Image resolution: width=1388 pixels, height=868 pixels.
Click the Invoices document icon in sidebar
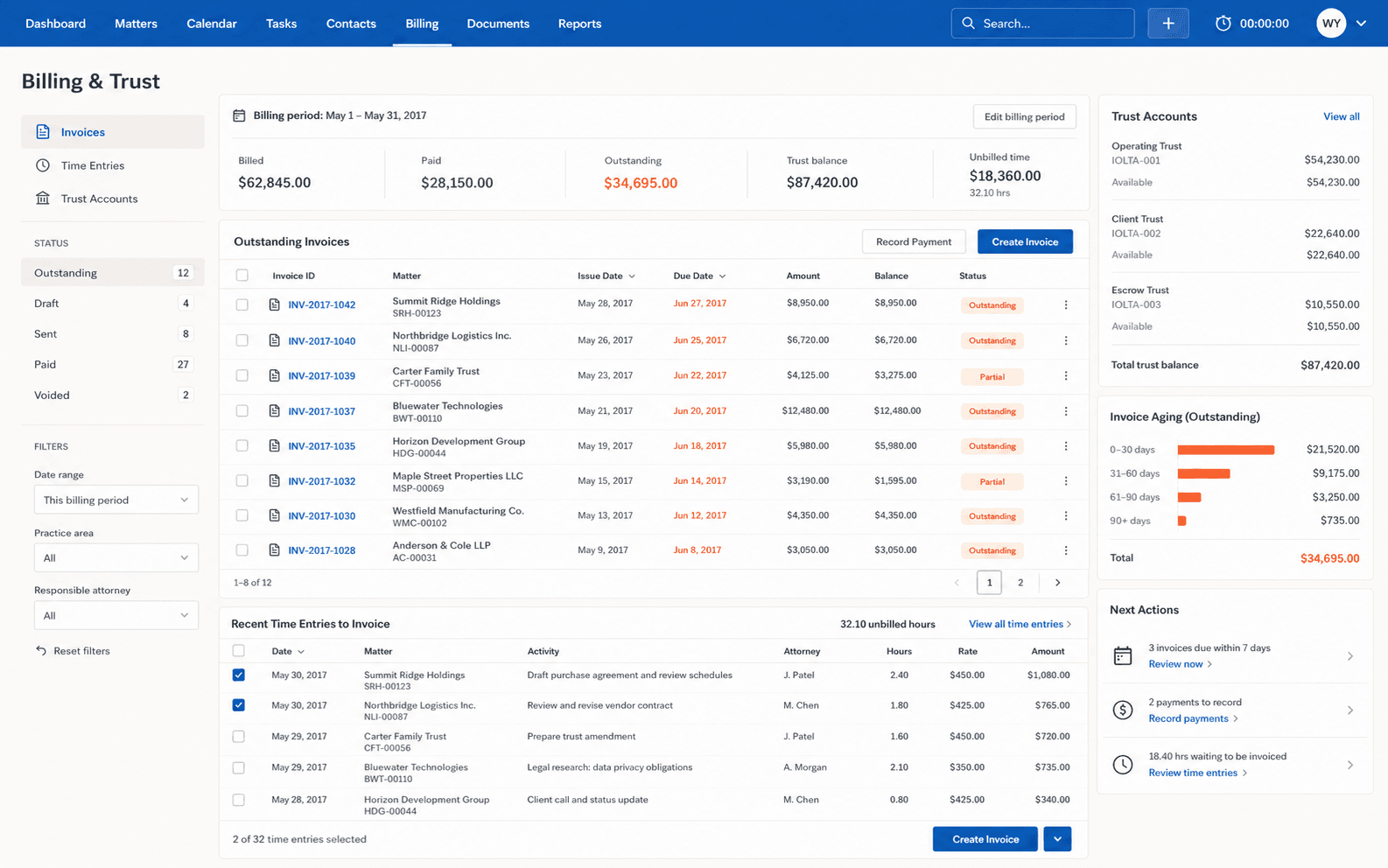(43, 132)
